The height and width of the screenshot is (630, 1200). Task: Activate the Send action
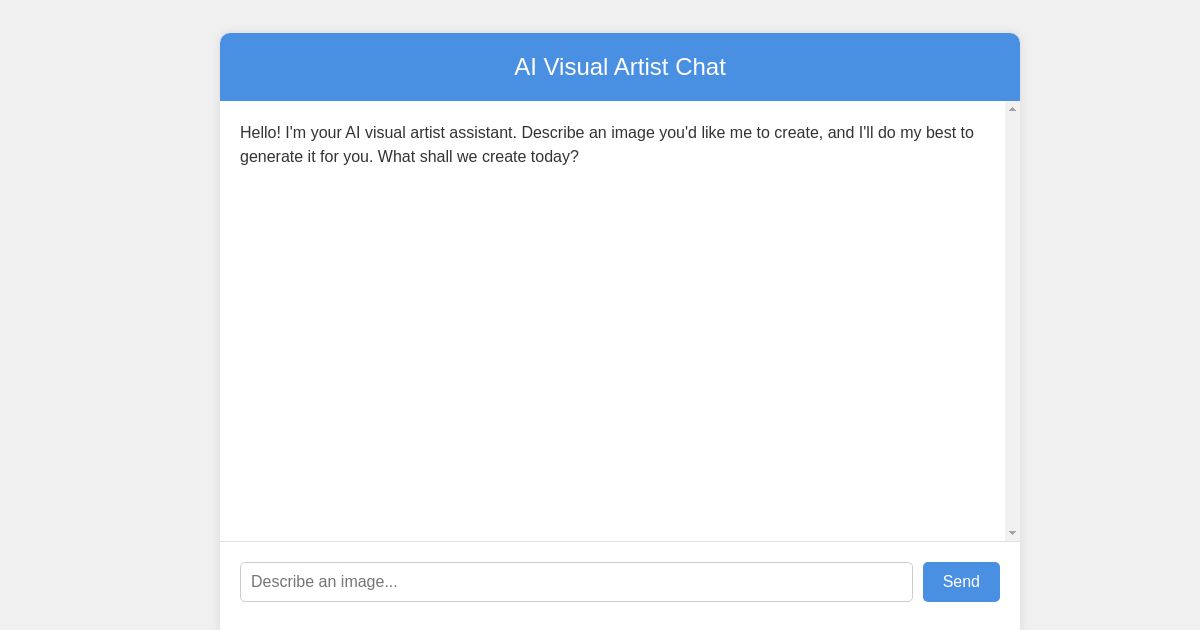(x=961, y=582)
